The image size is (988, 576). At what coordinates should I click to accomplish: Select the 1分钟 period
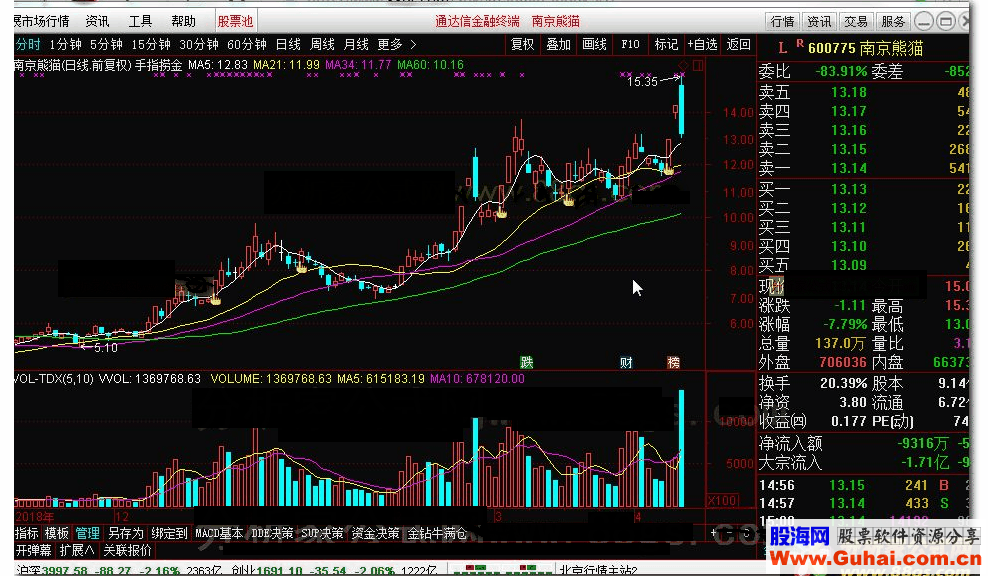[x=65, y=45]
